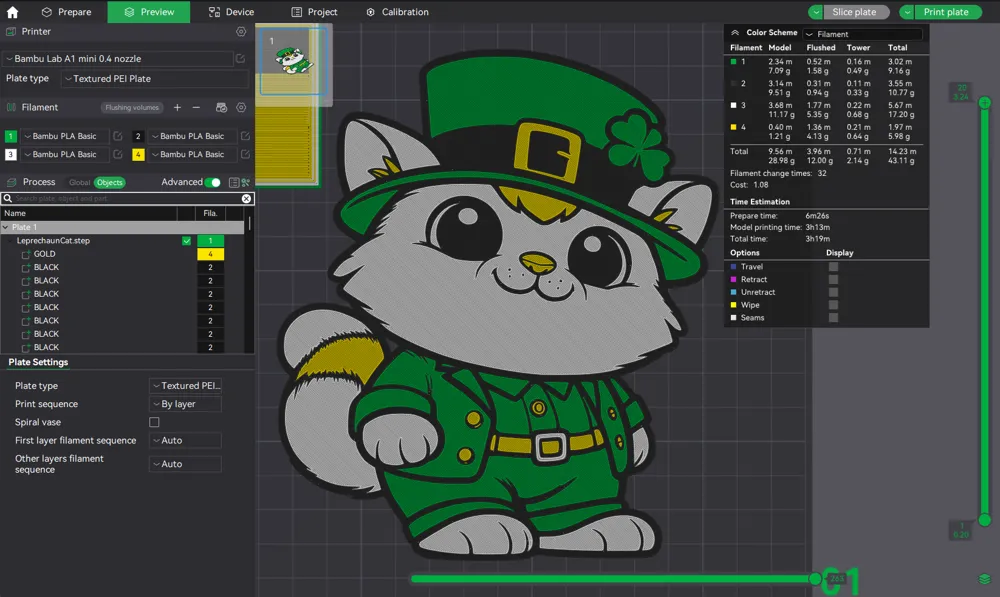Edit the Bambu Lab A1 mini printer preset

coord(240,59)
